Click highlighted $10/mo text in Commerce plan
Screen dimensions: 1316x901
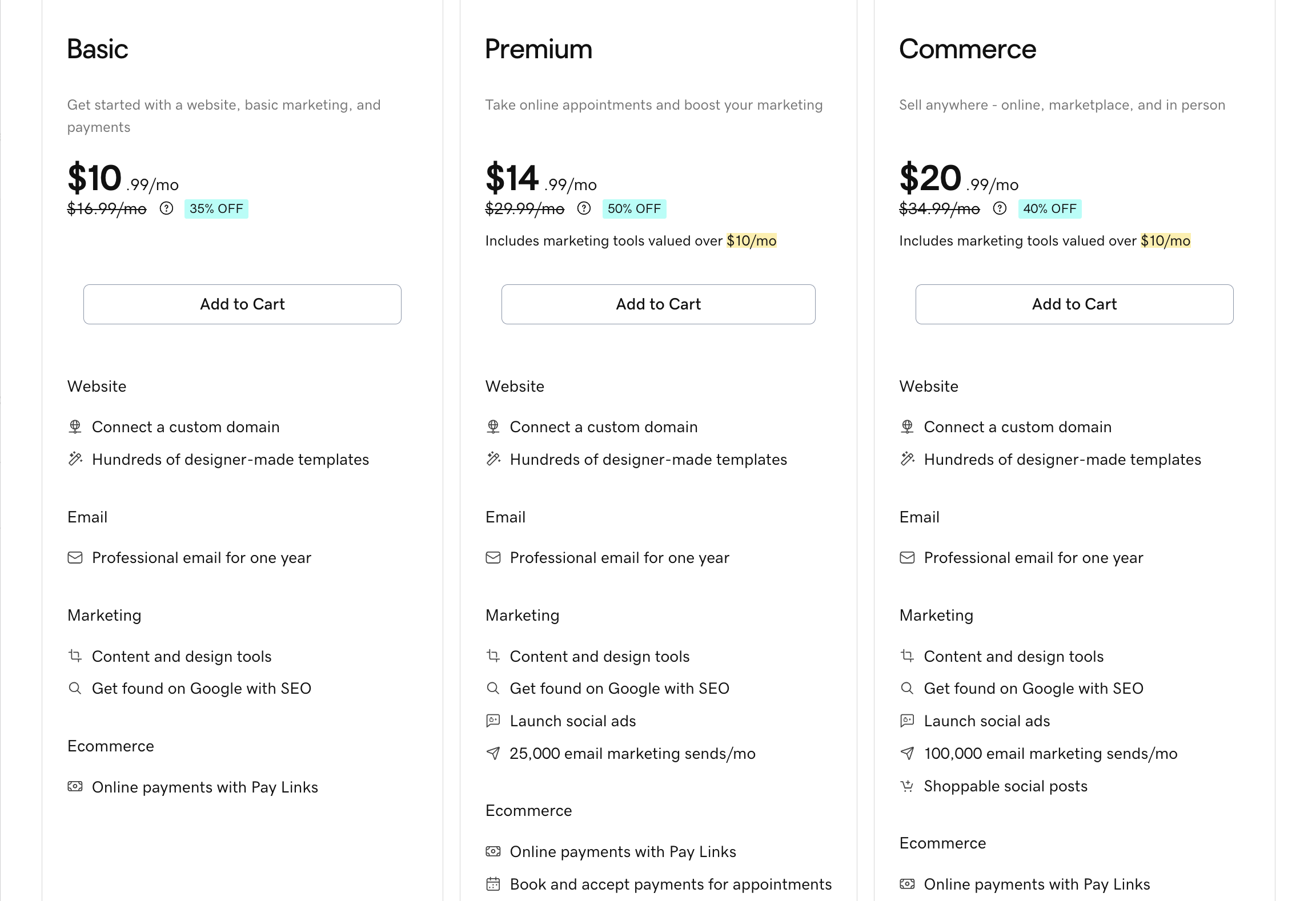(1165, 241)
